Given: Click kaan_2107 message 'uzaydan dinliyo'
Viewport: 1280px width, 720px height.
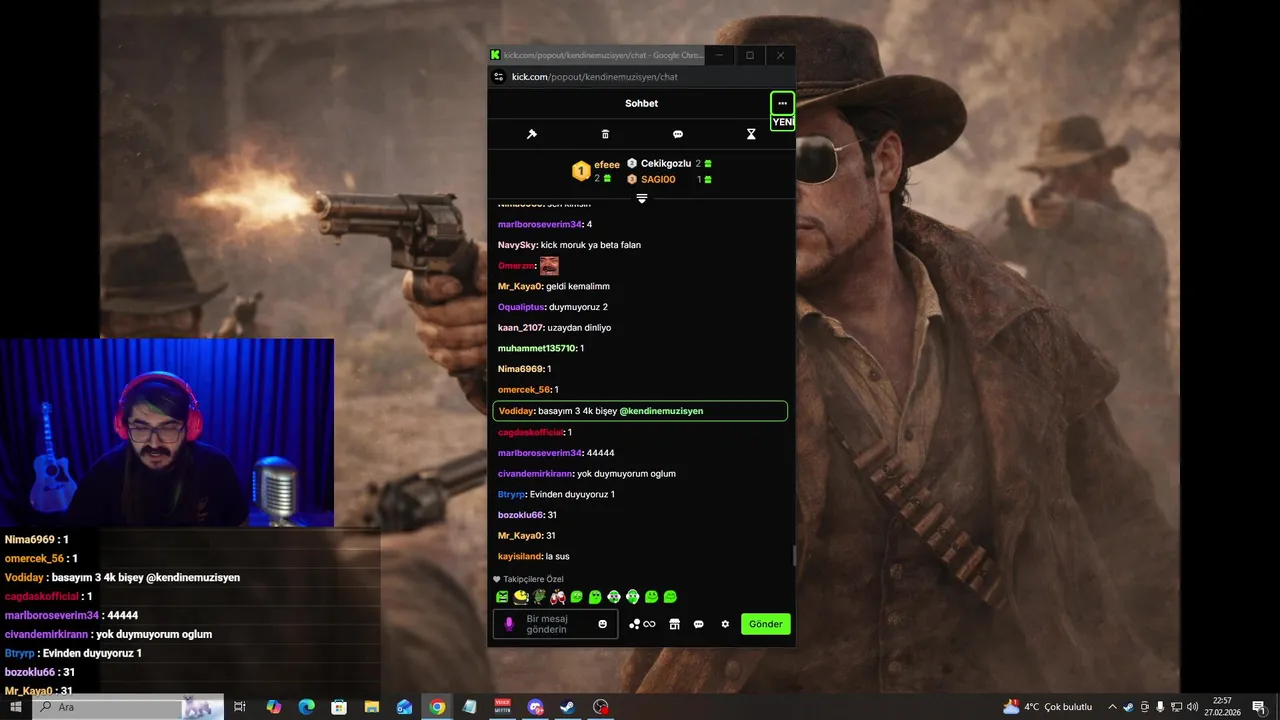Looking at the screenshot, I should (580, 328).
